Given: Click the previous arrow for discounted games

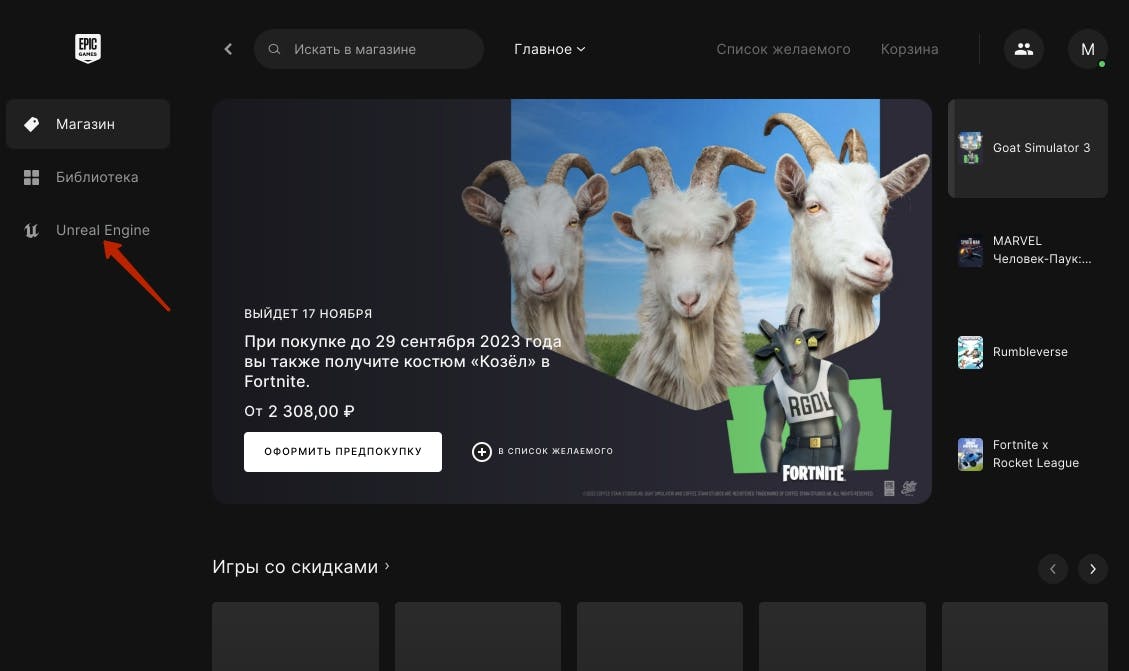Looking at the screenshot, I should [x=1053, y=569].
